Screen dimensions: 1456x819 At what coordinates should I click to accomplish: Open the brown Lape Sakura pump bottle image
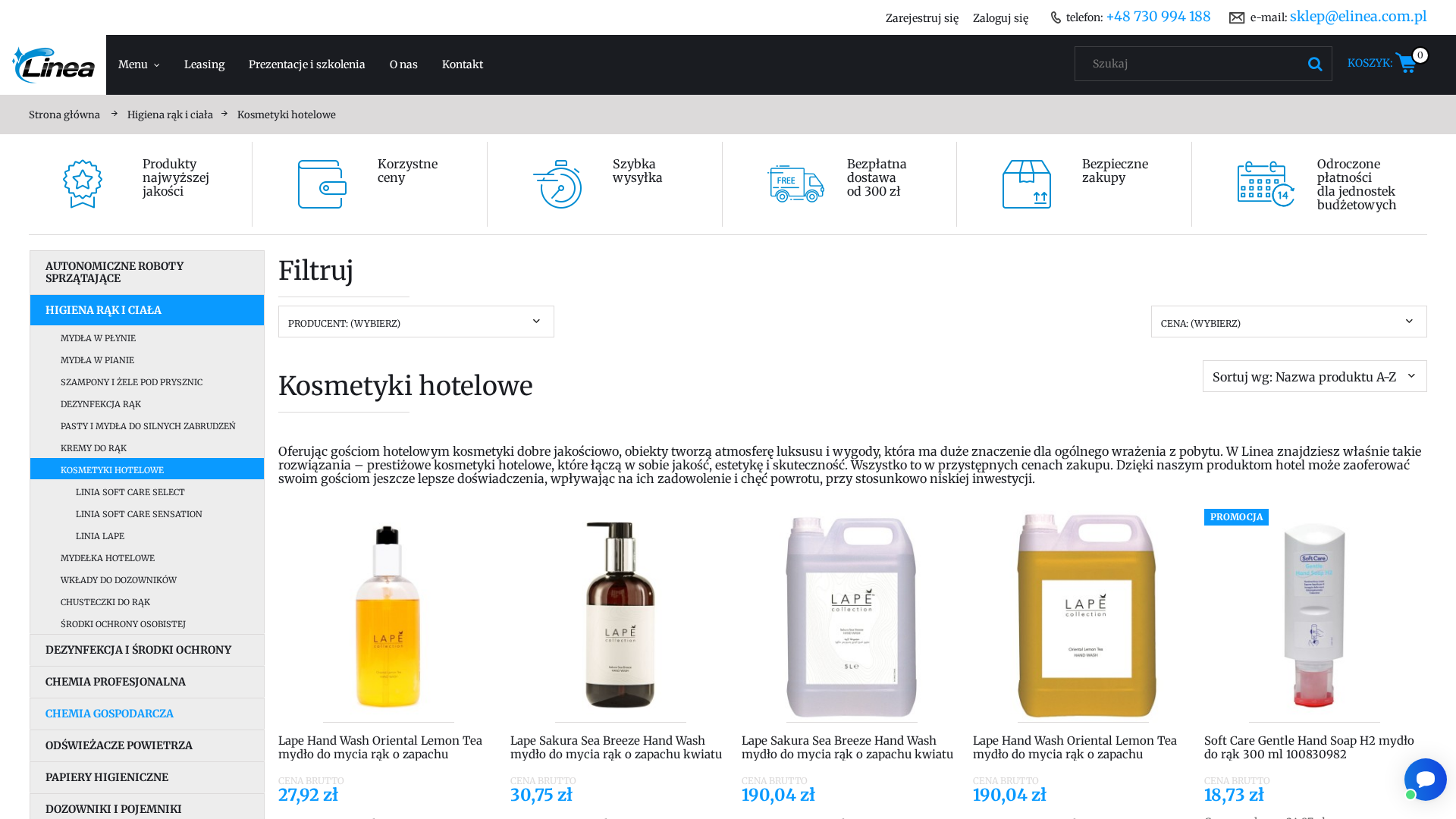620,615
